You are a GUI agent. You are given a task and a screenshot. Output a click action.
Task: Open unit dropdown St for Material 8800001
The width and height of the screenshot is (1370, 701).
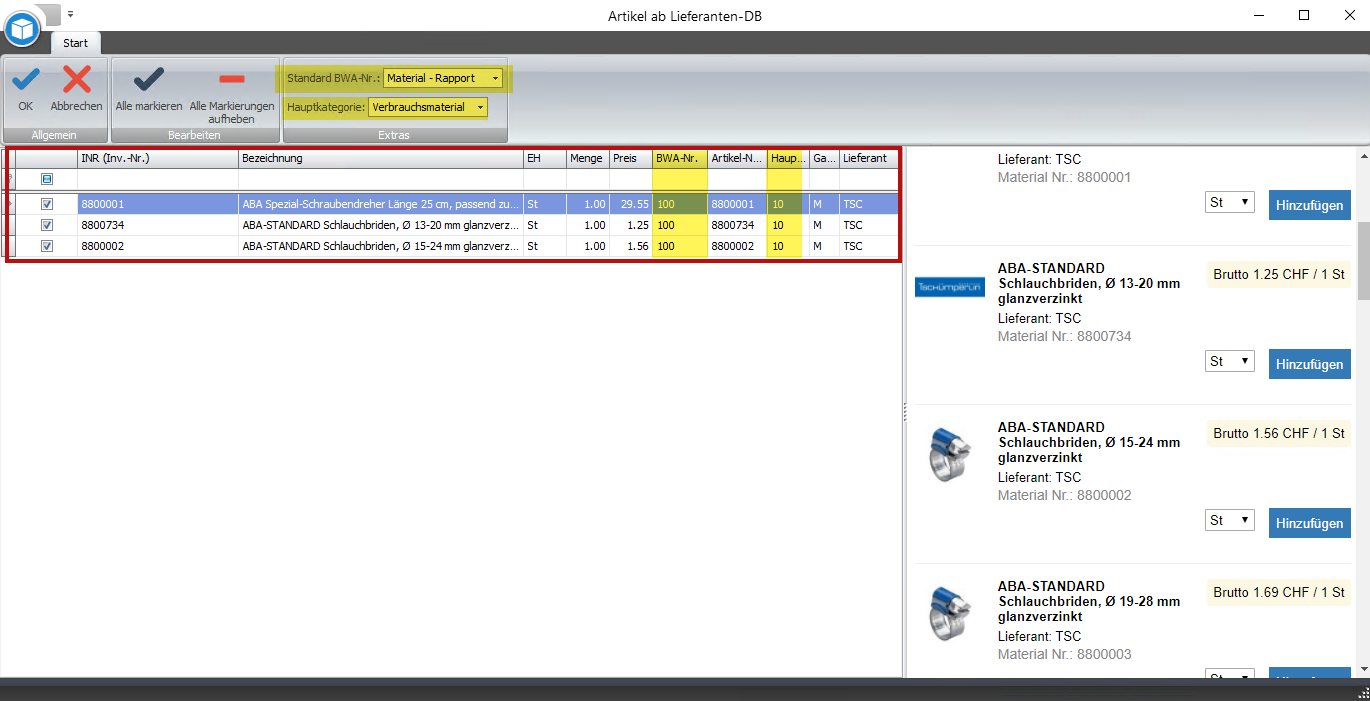[x=1230, y=202]
